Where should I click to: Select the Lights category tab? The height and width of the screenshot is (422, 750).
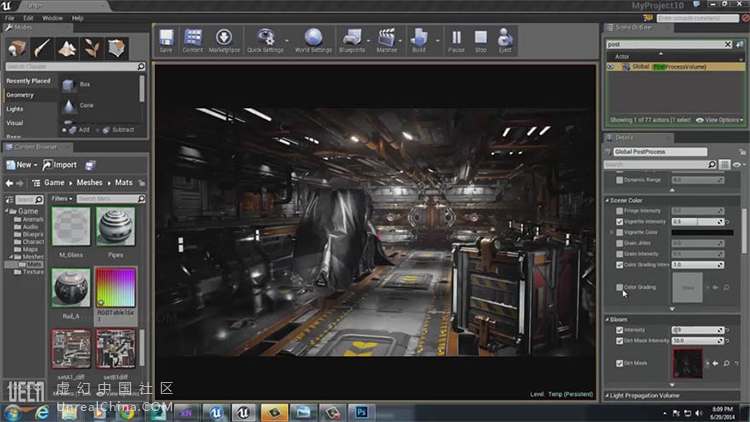(x=15, y=109)
